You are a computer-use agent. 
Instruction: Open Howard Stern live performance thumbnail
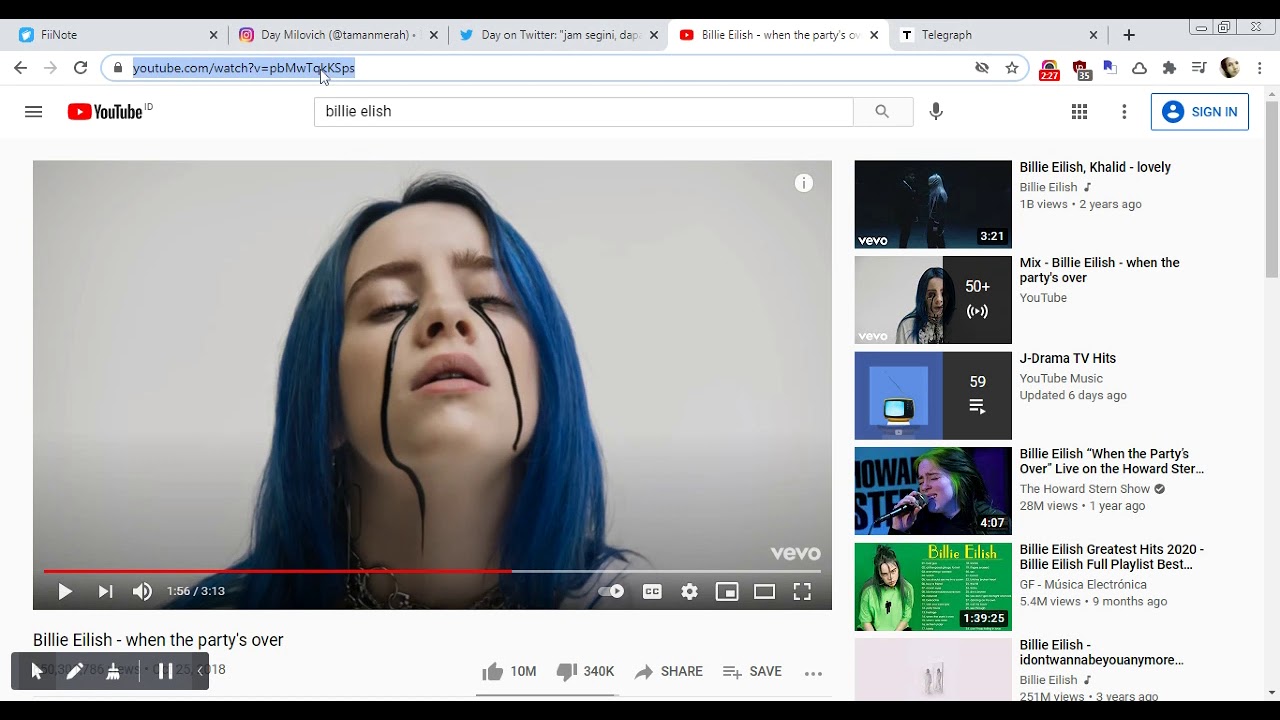[933, 491]
